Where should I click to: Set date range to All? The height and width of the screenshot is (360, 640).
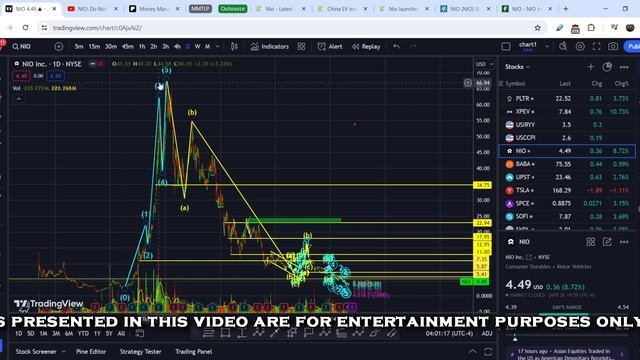point(121,333)
